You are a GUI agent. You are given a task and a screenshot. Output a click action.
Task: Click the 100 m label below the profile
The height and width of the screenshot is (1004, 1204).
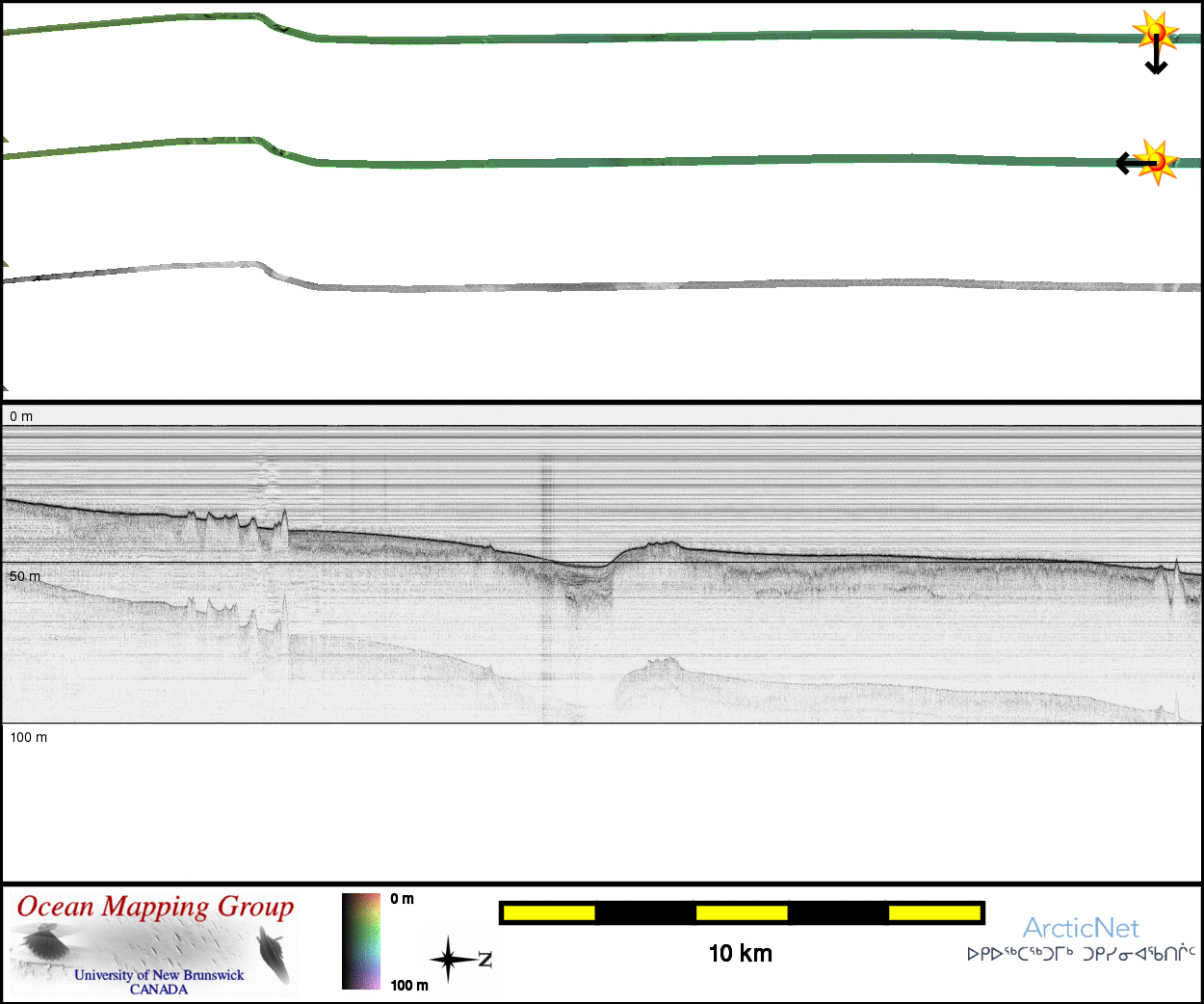point(29,737)
